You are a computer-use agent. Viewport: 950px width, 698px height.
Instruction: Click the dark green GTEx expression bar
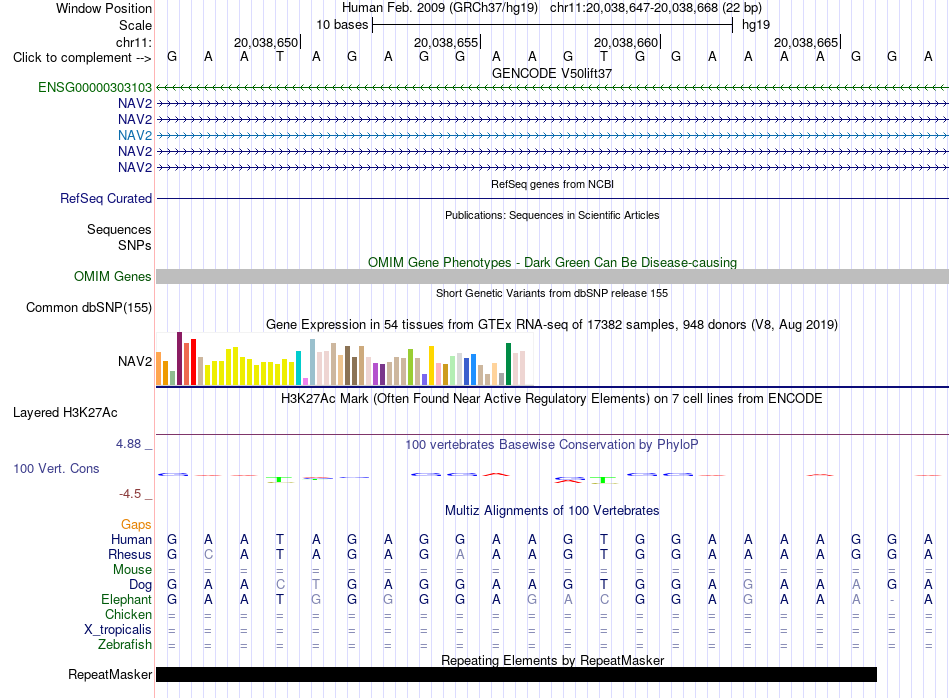pyautogui.click(x=508, y=364)
